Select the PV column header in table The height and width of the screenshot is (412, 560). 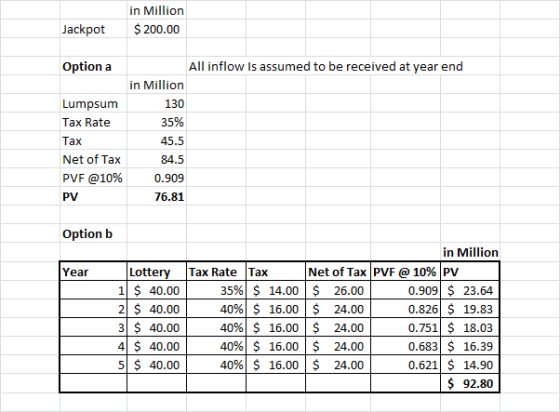click(470, 272)
